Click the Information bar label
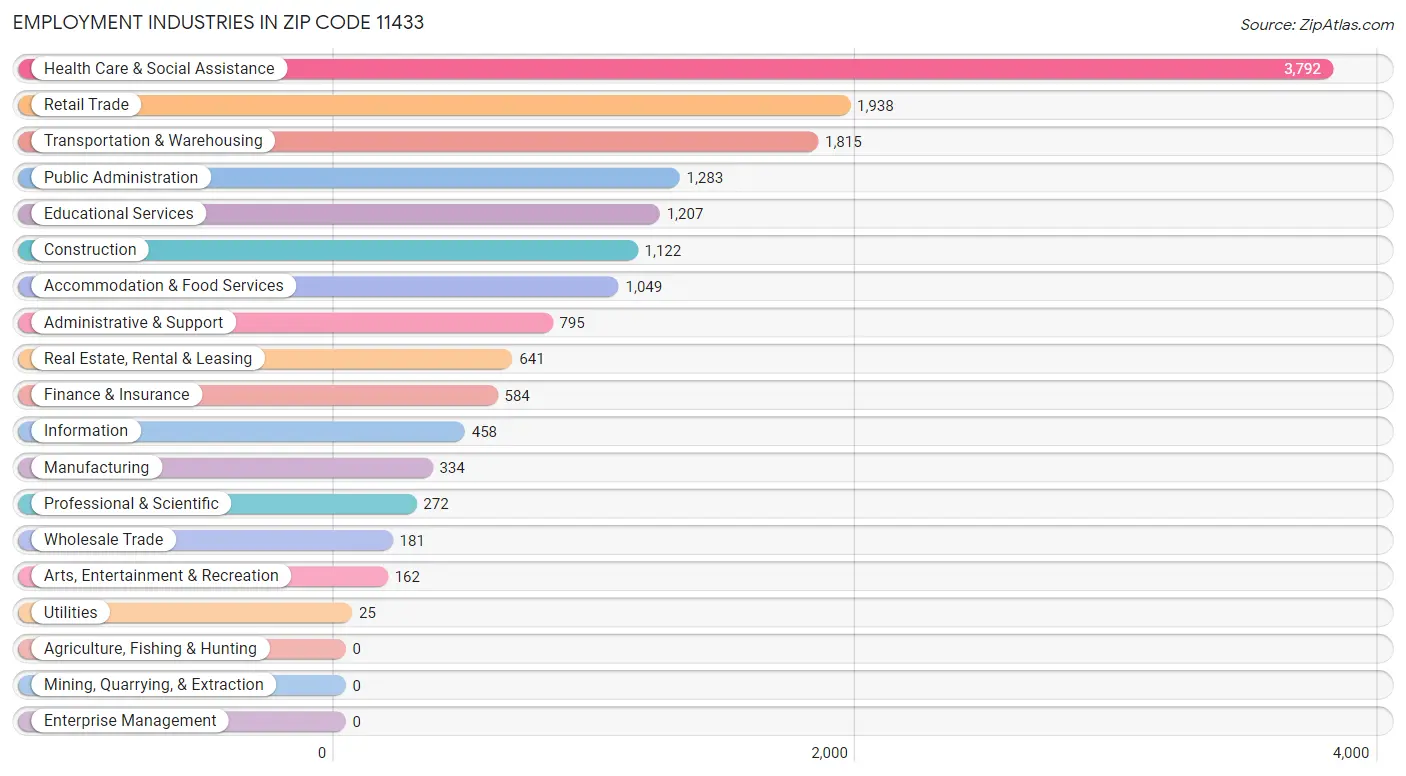 (x=86, y=431)
